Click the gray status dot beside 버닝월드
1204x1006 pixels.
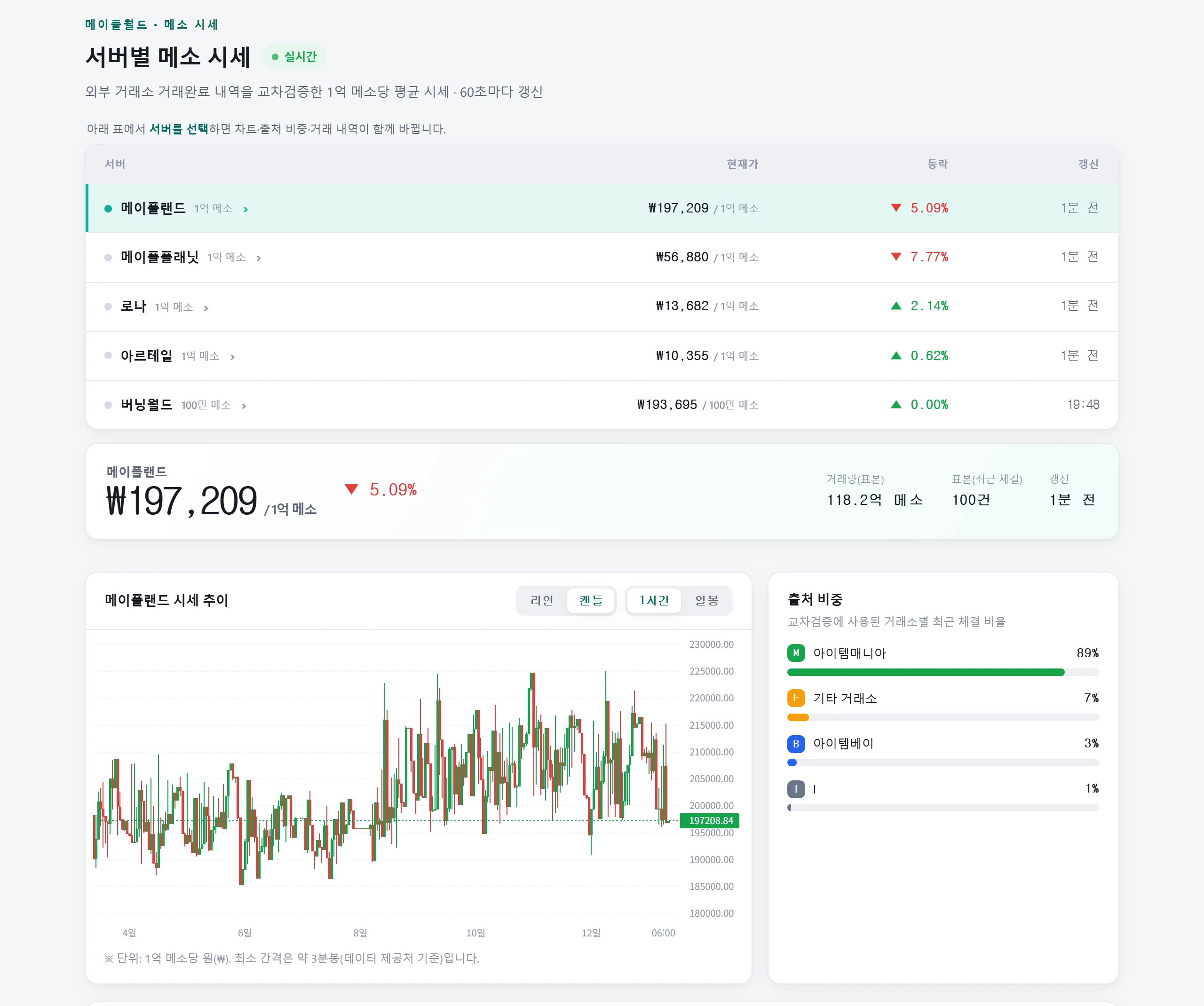coord(108,405)
